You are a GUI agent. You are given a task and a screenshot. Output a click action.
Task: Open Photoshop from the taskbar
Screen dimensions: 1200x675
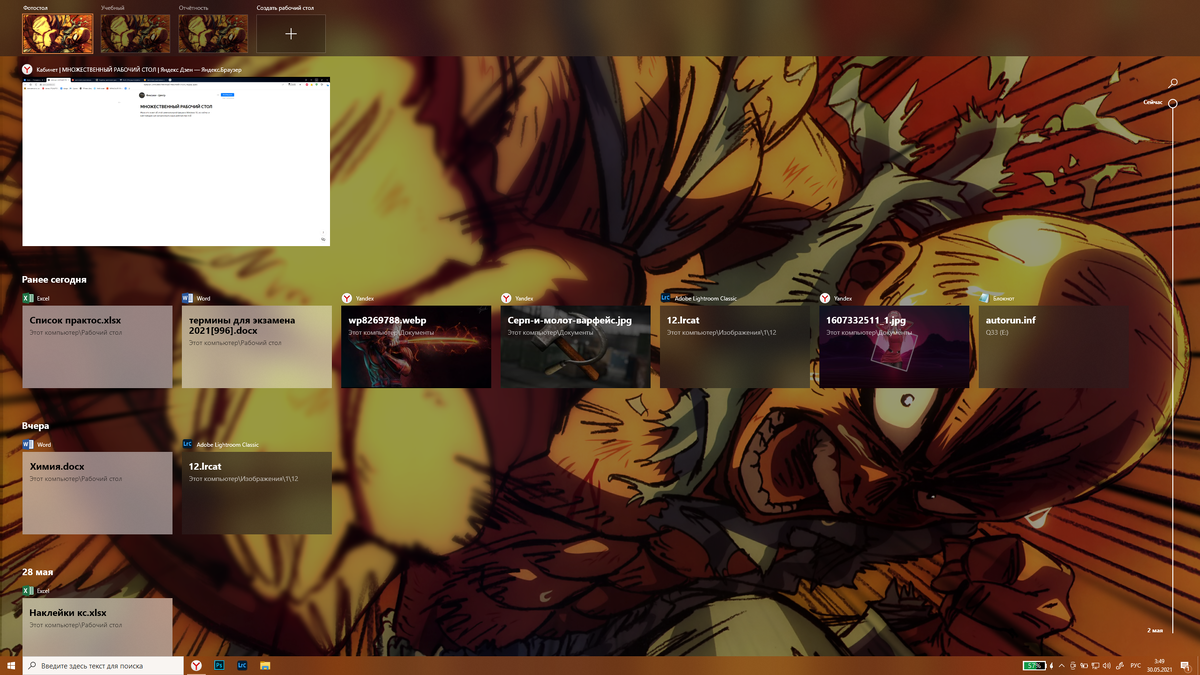(219, 665)
